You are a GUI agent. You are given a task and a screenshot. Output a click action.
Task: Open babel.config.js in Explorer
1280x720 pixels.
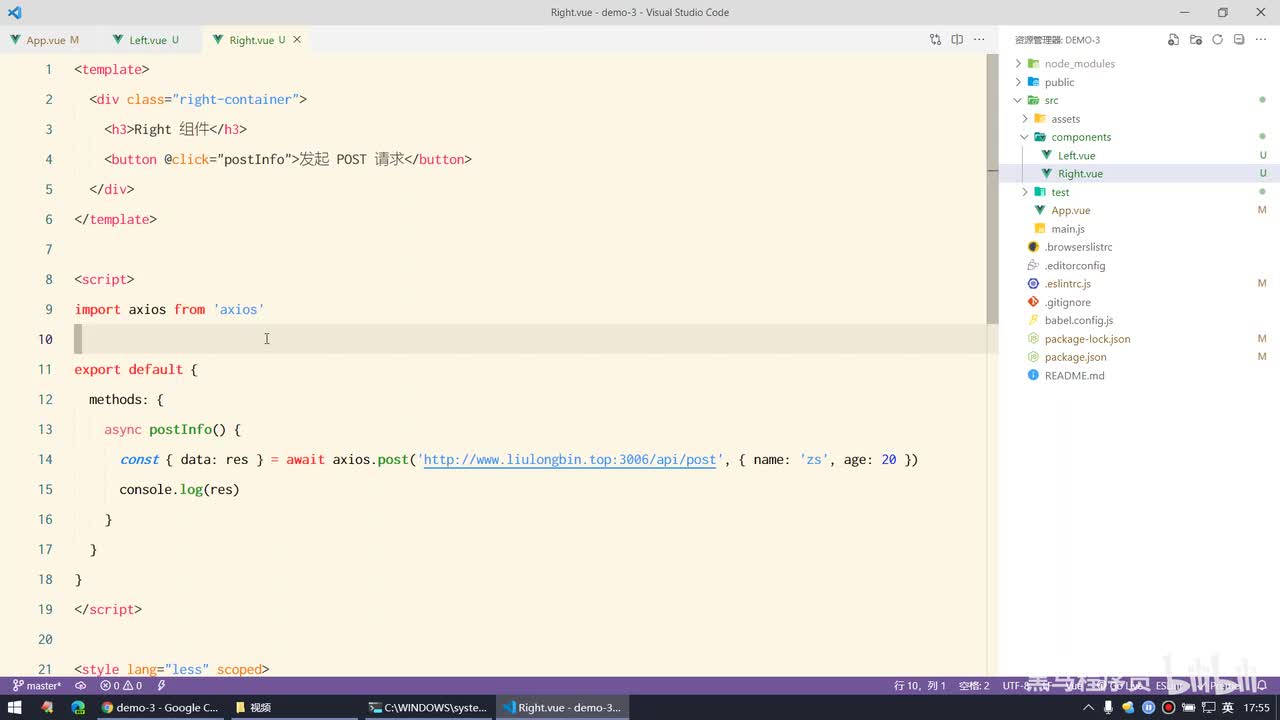tap(1078, 320)
